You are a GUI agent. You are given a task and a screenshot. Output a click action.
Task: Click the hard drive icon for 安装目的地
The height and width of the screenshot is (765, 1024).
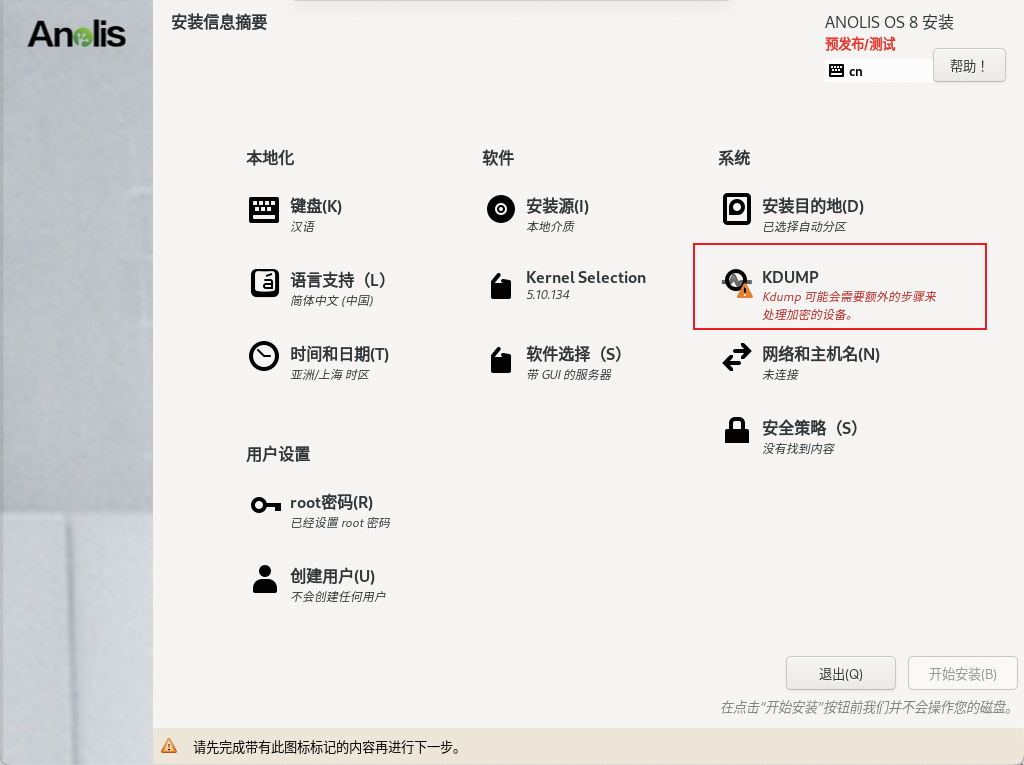point(737,210)
